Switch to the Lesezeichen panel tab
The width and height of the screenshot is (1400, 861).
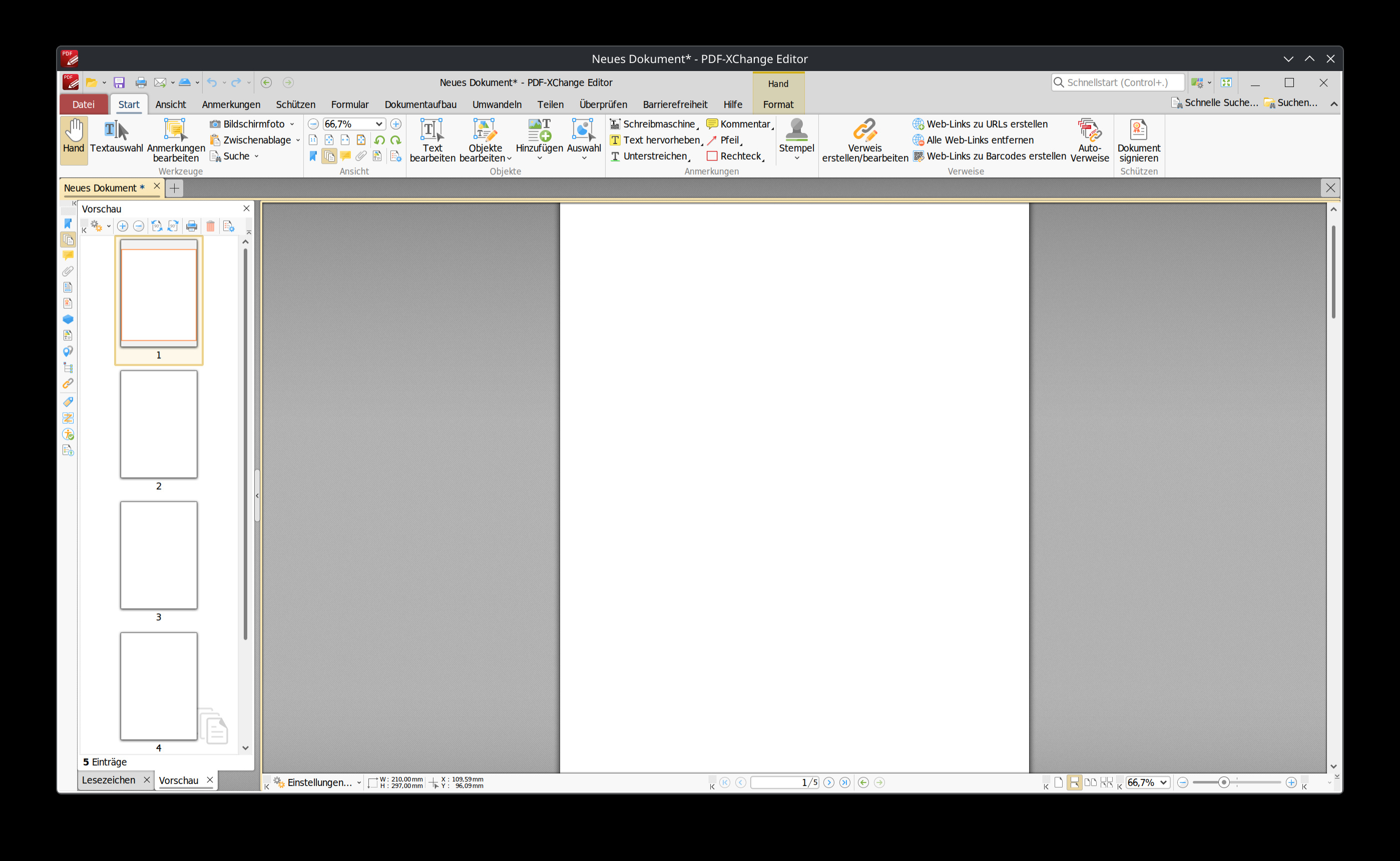point(109,780)
